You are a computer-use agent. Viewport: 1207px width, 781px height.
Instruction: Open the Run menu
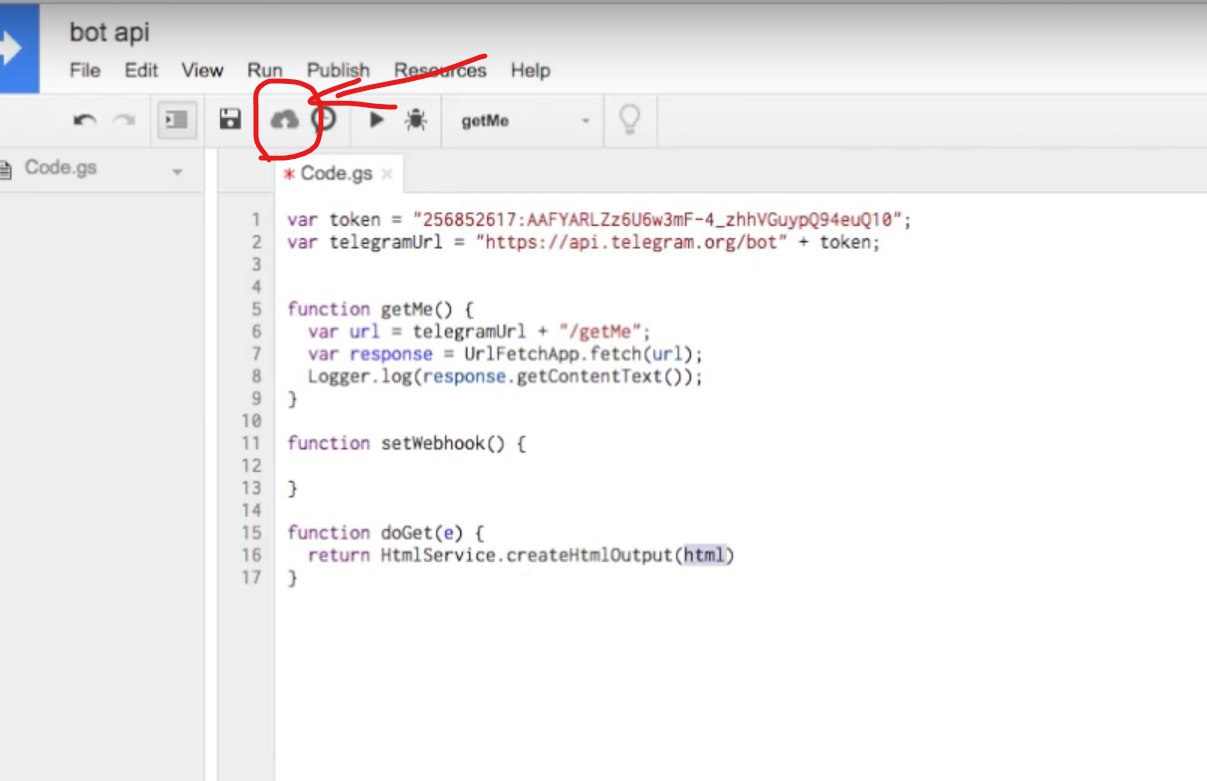point(265,70)
